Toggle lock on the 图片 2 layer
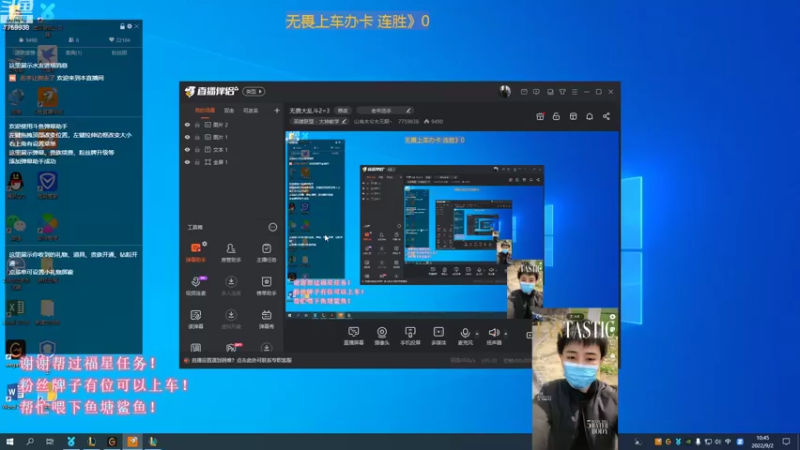 pos(197,124)
